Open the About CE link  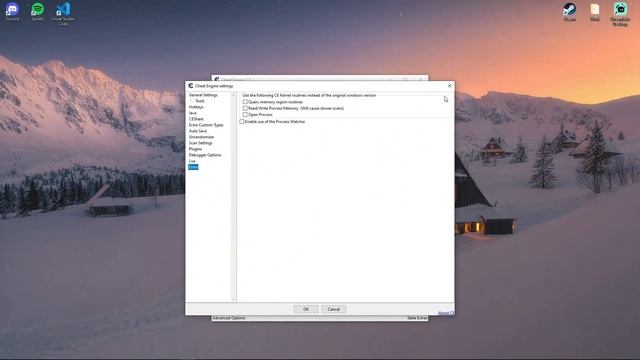446,313
